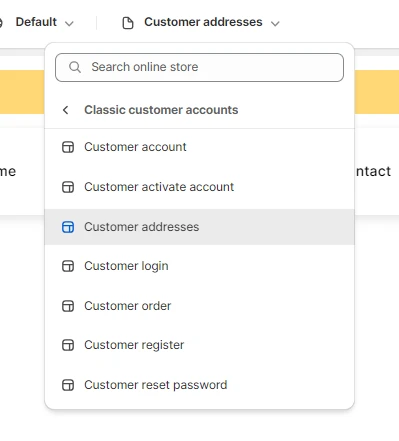The height and width of the screenshot is (441, 399).
Task: Select Customer register in the menu
Action: pos(199,345)
